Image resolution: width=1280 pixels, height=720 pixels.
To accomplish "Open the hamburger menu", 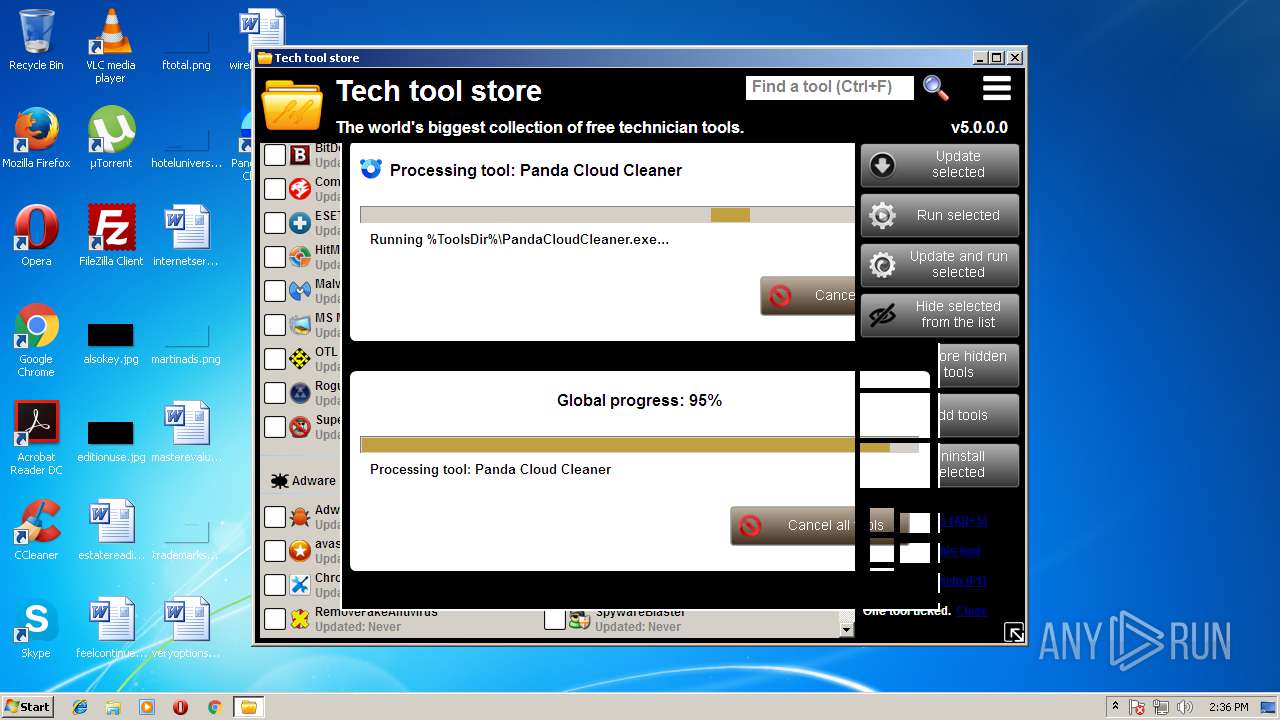I will [x=997, y=88].
